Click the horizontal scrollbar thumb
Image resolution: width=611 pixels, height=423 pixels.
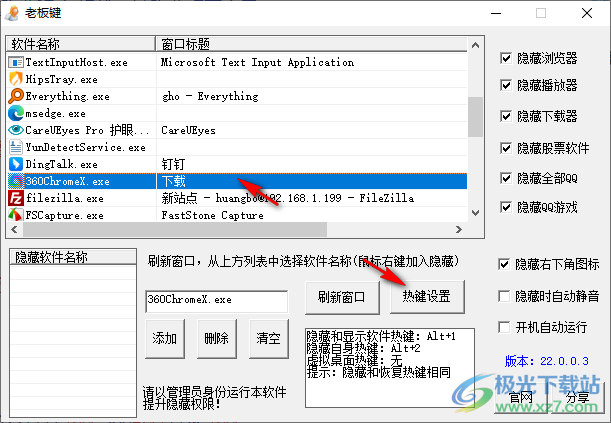175,229
